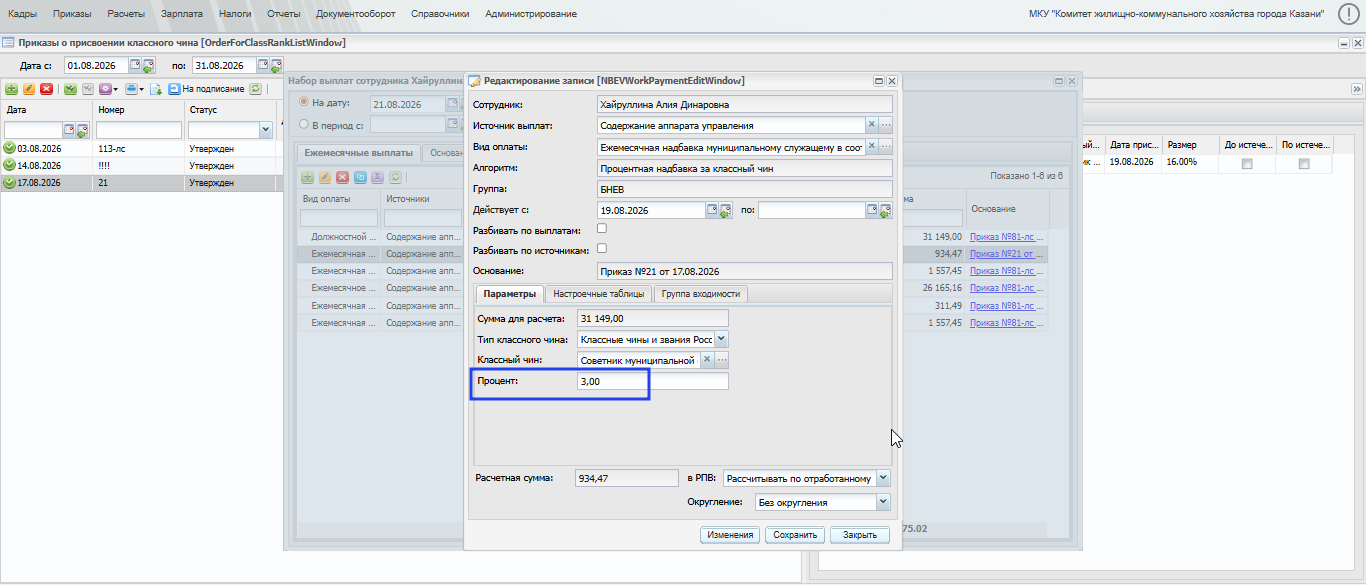Open 'Приказ №21 от...' link in Основание column
The width and height of the screenshot is (1366, 585).
coord(1008,254)
